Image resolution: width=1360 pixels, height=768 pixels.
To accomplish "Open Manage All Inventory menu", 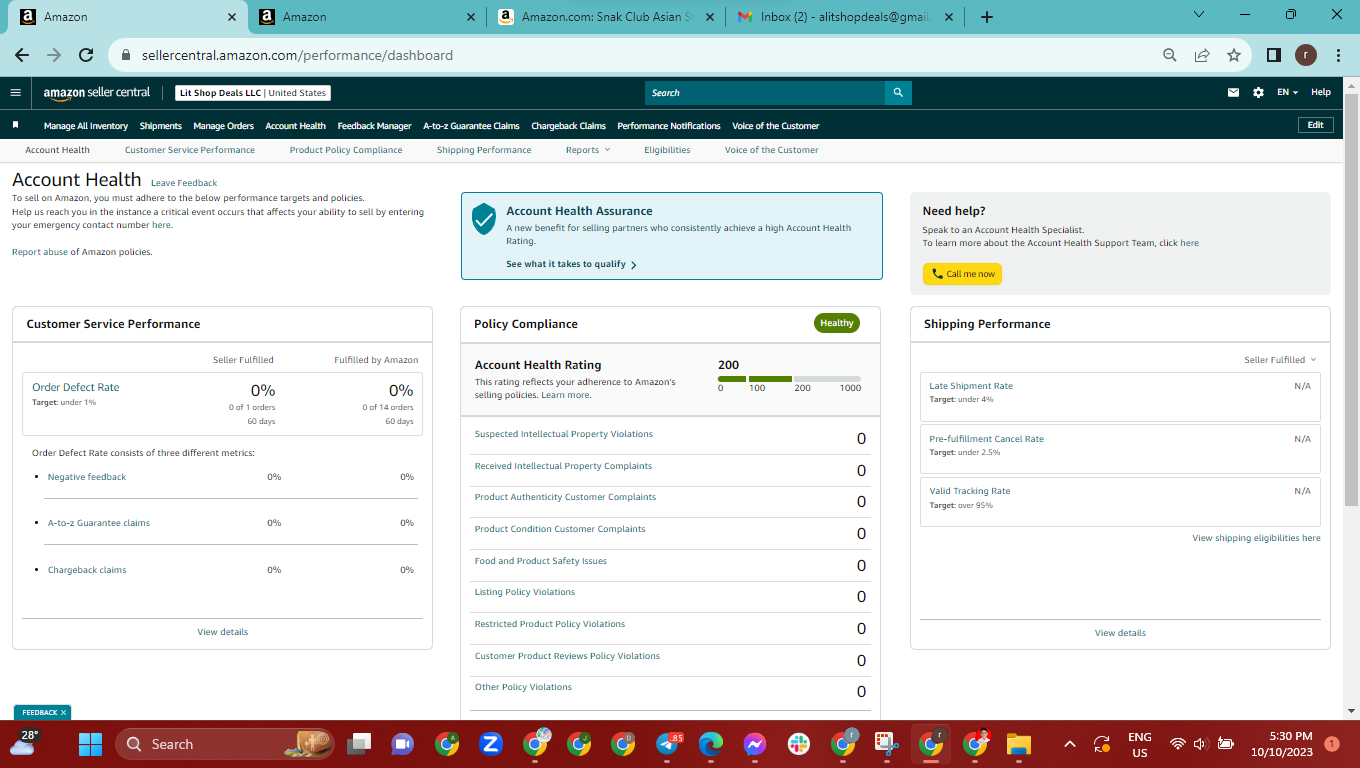I will click(86, 126).
